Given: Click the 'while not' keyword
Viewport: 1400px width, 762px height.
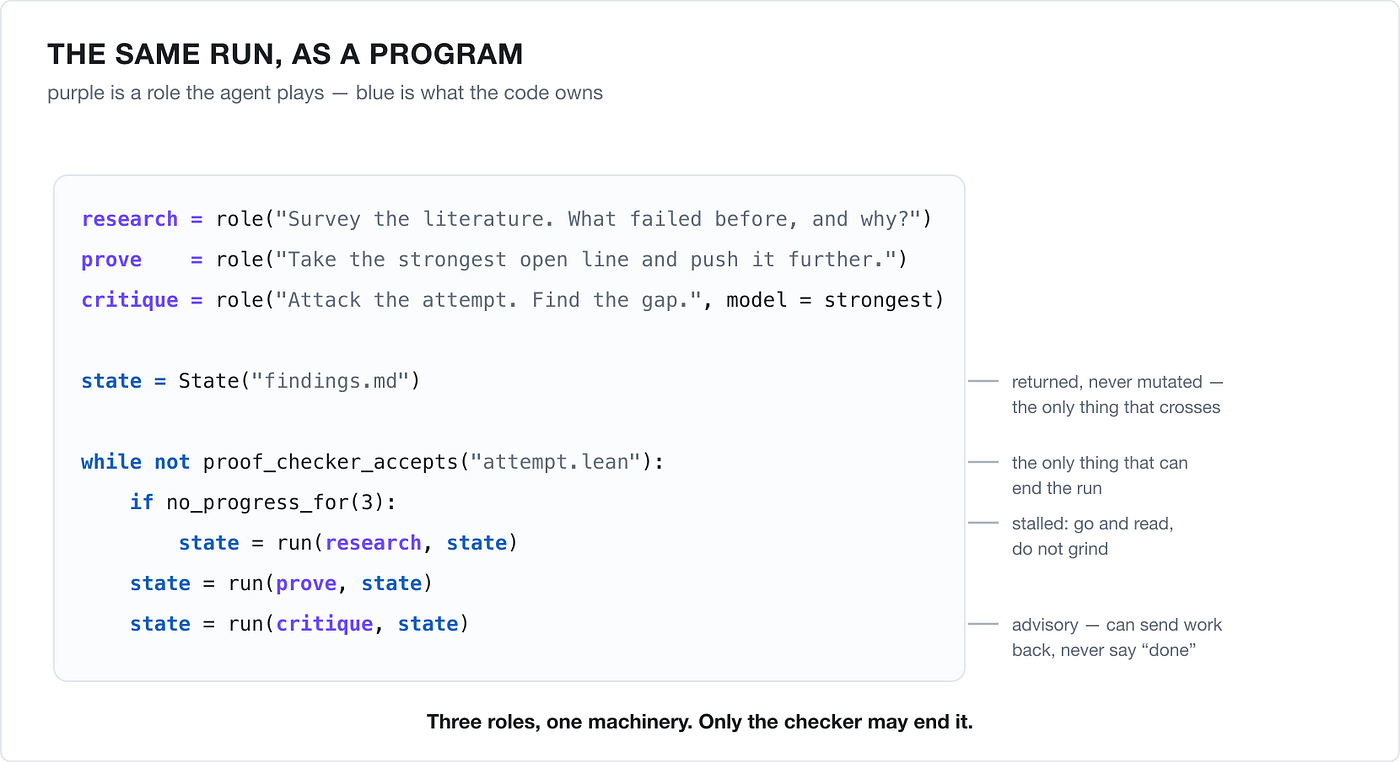Looking at the screenshot, I should point(136,462).
